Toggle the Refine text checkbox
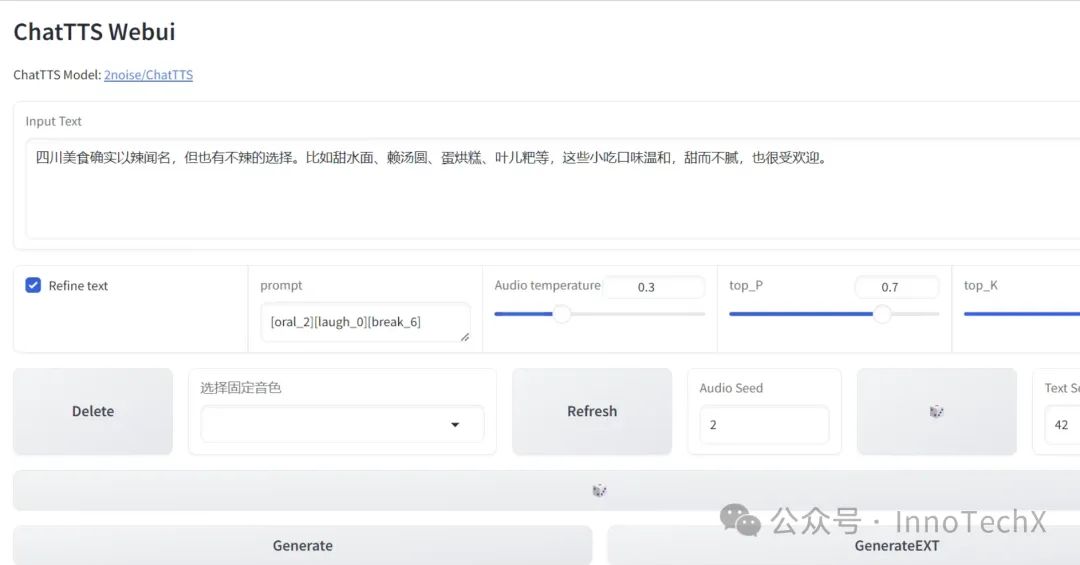 [x=33, y=285]
